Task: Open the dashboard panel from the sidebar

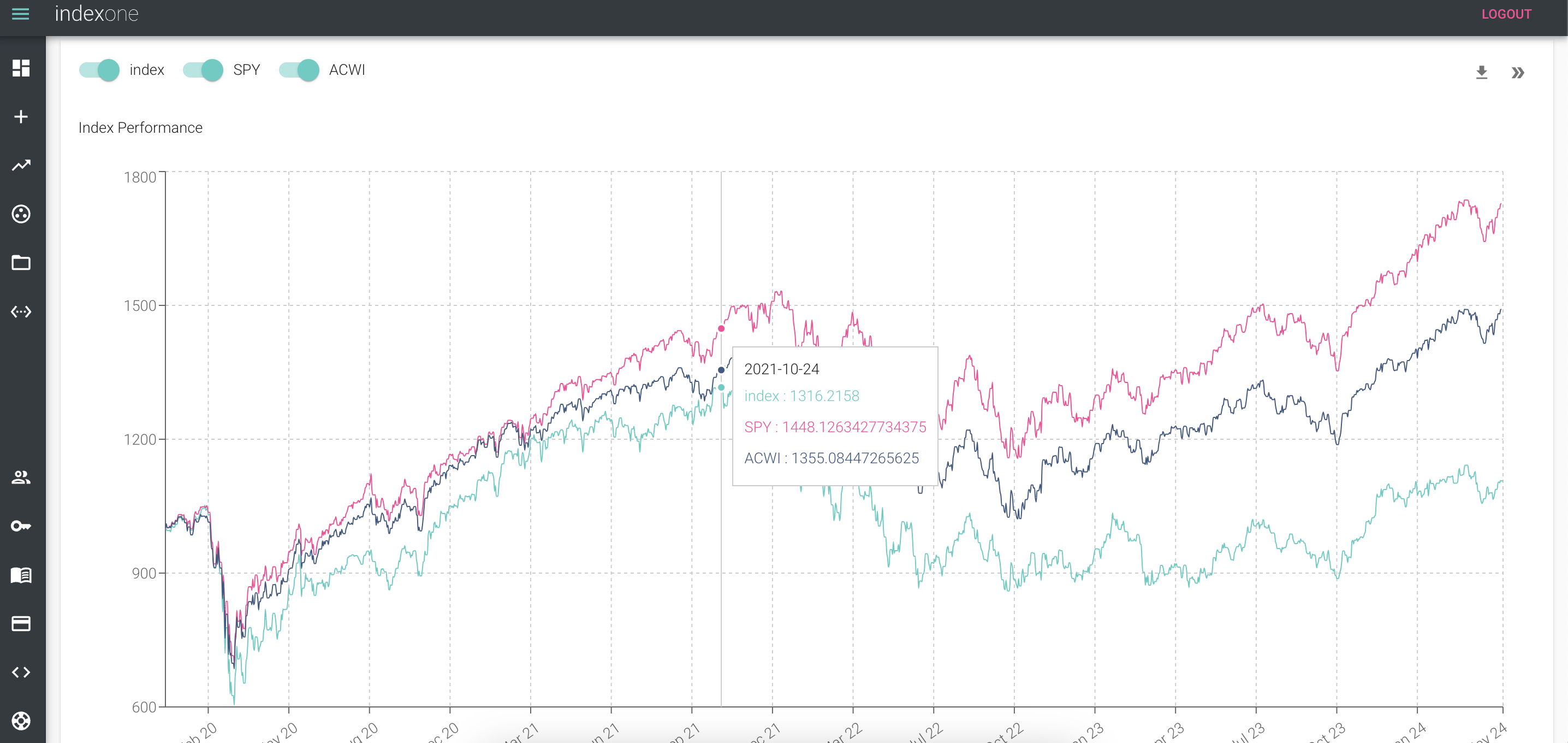Action: coord(21,69)
